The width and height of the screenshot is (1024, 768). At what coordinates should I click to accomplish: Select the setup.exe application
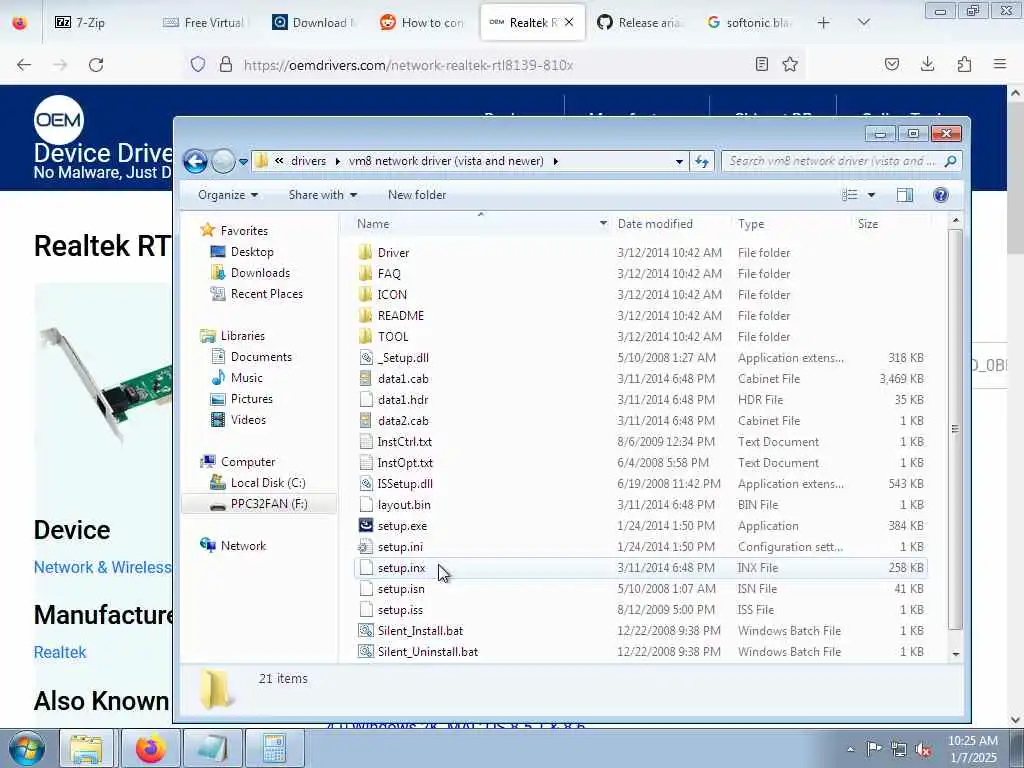pyautogui.click(x=402, y=526)
